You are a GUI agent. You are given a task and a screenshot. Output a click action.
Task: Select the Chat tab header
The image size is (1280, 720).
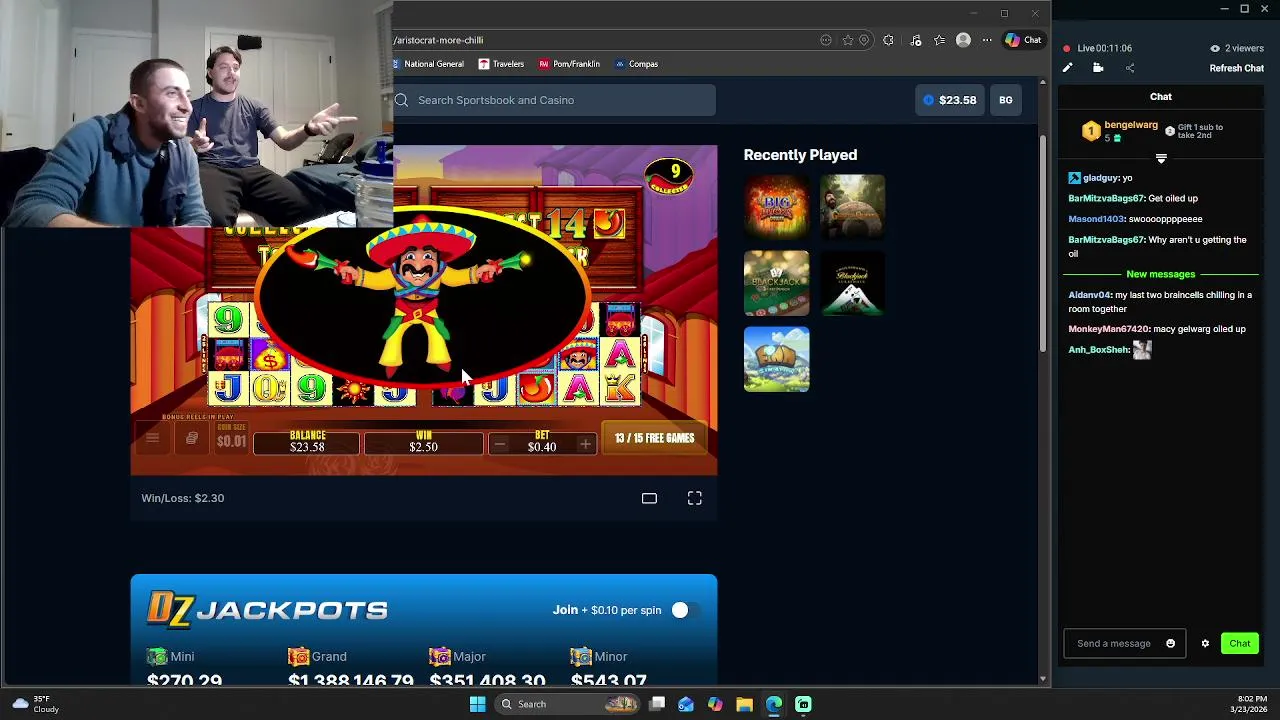coord(1161,97)
